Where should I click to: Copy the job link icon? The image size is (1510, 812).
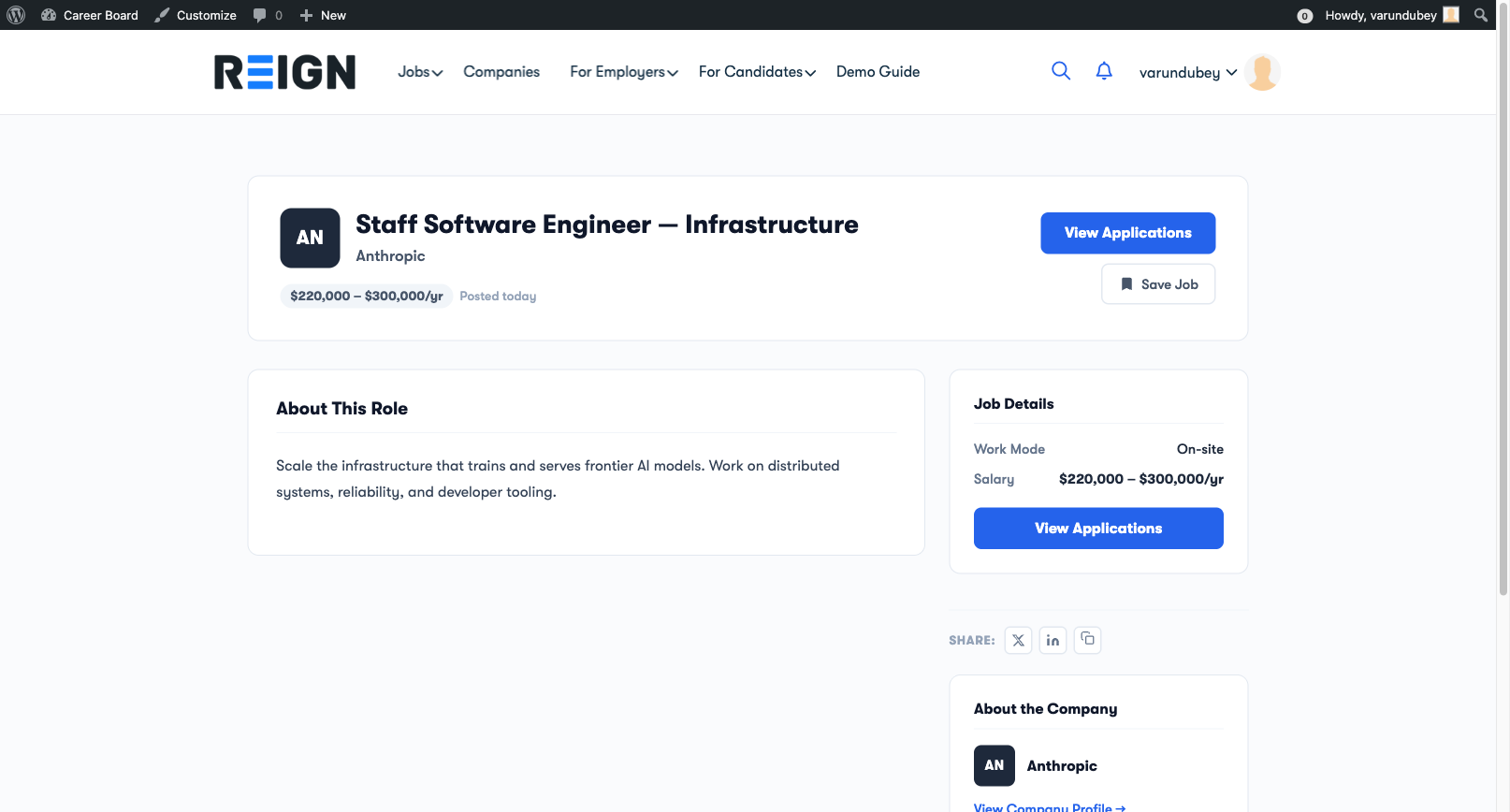(x=1087, y=640)
